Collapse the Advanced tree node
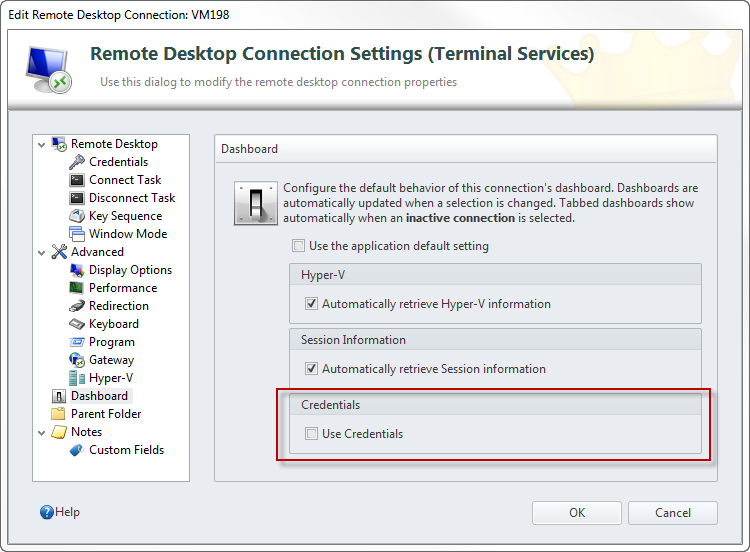The image size is (750, 552). [42, 252]
